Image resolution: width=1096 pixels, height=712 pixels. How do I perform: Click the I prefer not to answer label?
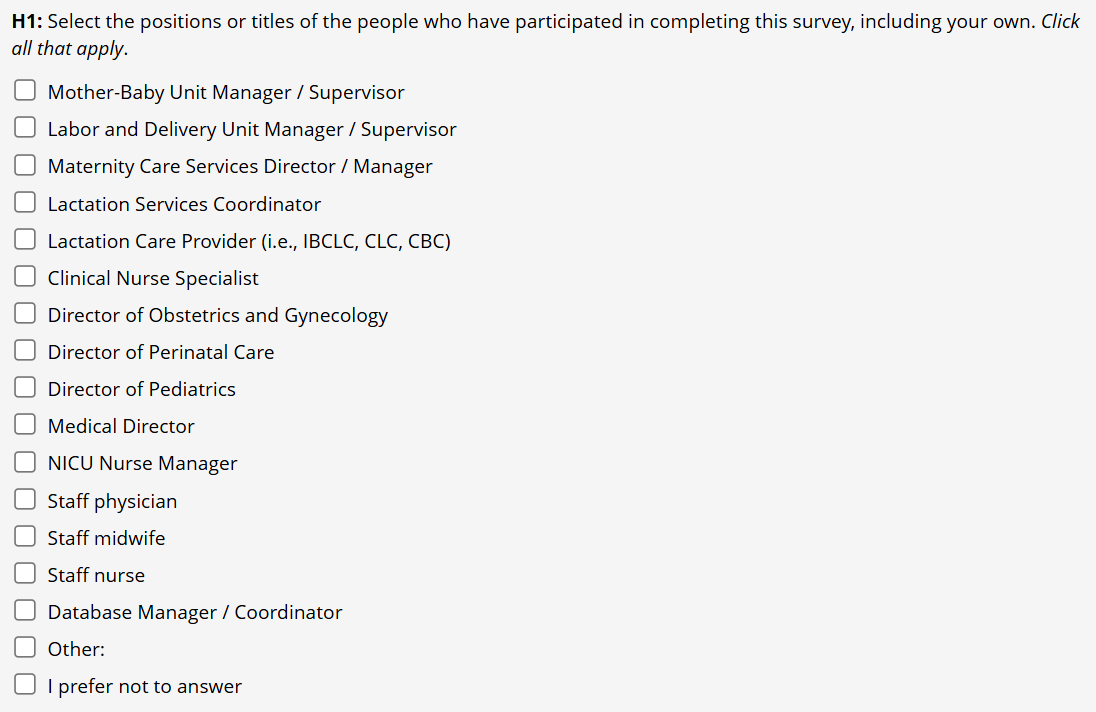(x=145, y=687)
